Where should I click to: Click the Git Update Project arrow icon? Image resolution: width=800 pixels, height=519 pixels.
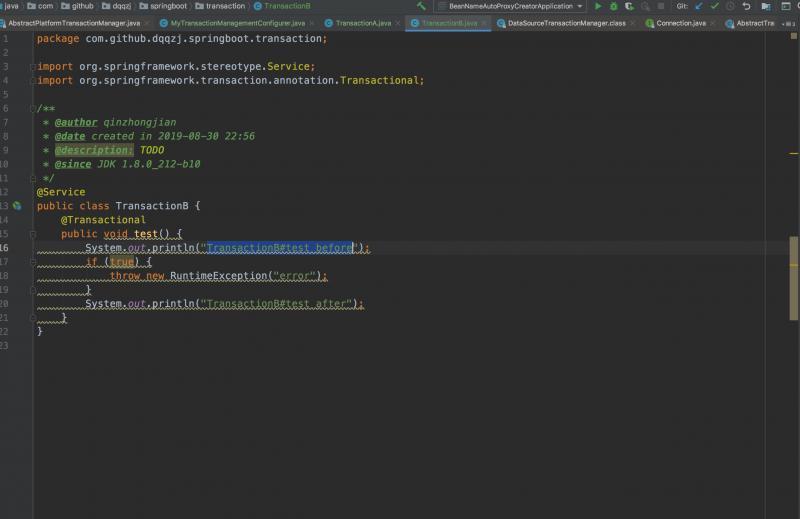pyautogui.click(x=698, y=6)
